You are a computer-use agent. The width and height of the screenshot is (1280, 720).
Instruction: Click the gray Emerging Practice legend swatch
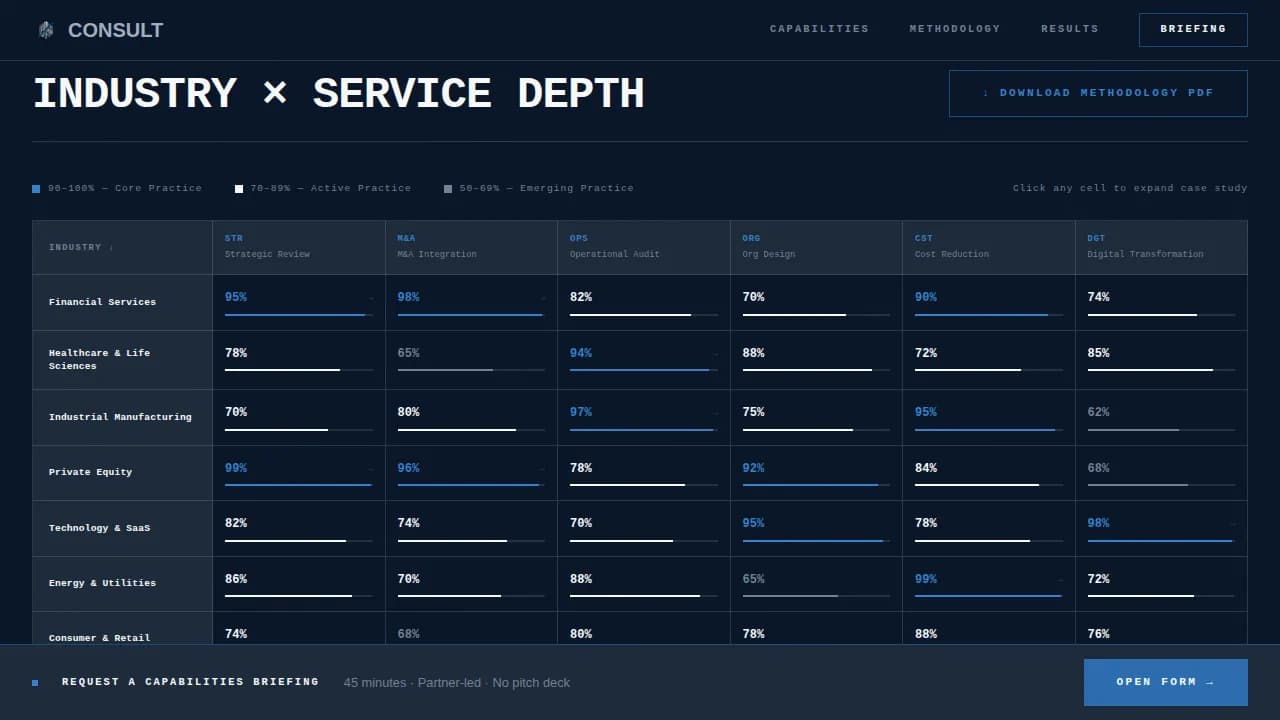448,188
